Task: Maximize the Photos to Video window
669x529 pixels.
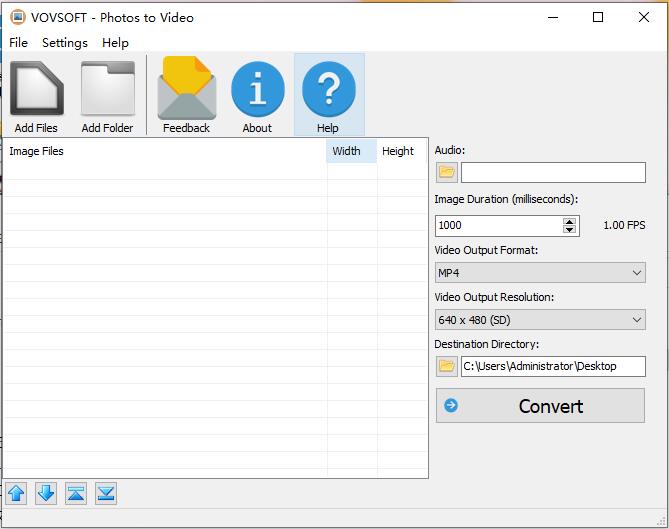Action: point(598,17)
